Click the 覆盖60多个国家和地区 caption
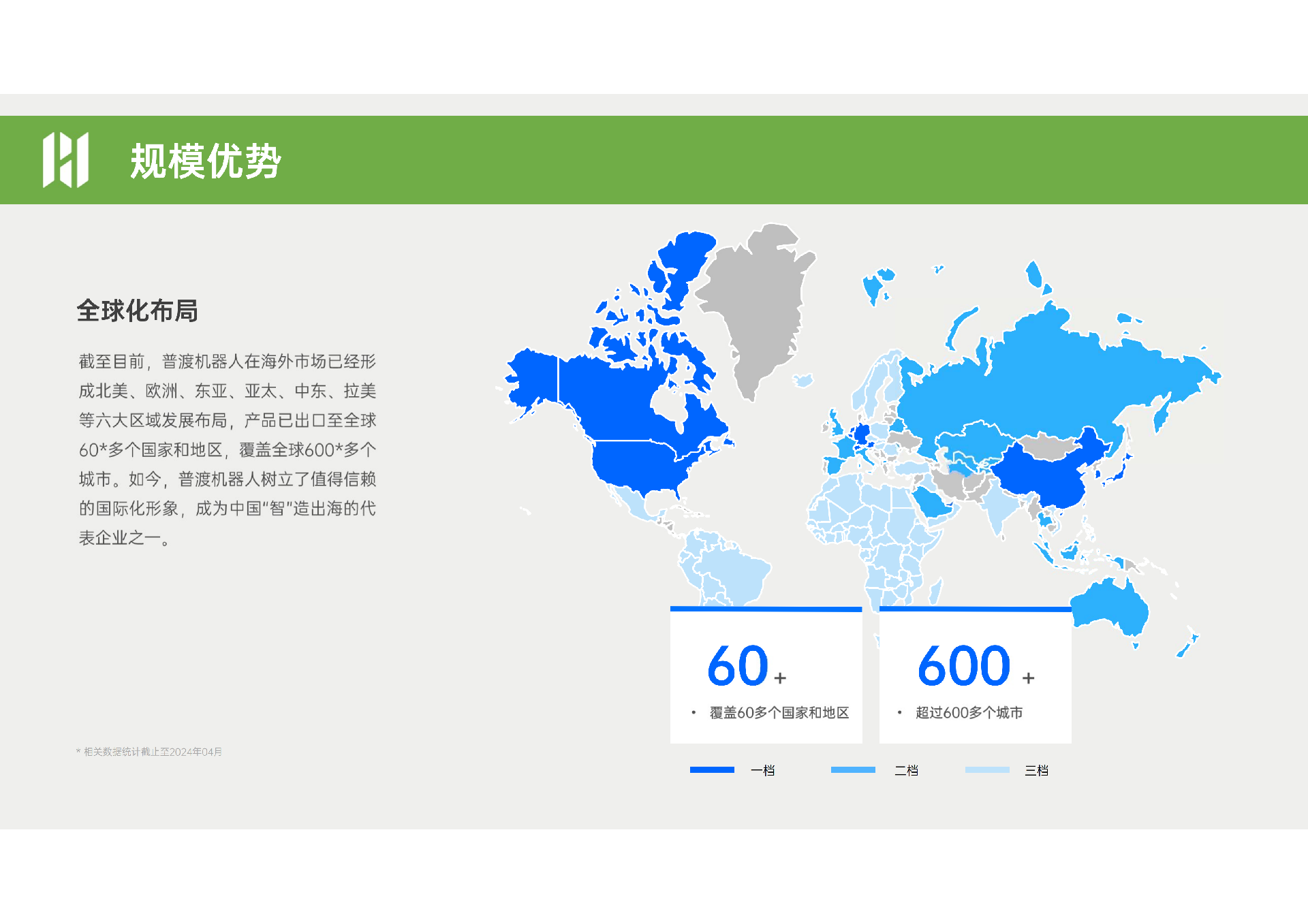 click(779, 713)
